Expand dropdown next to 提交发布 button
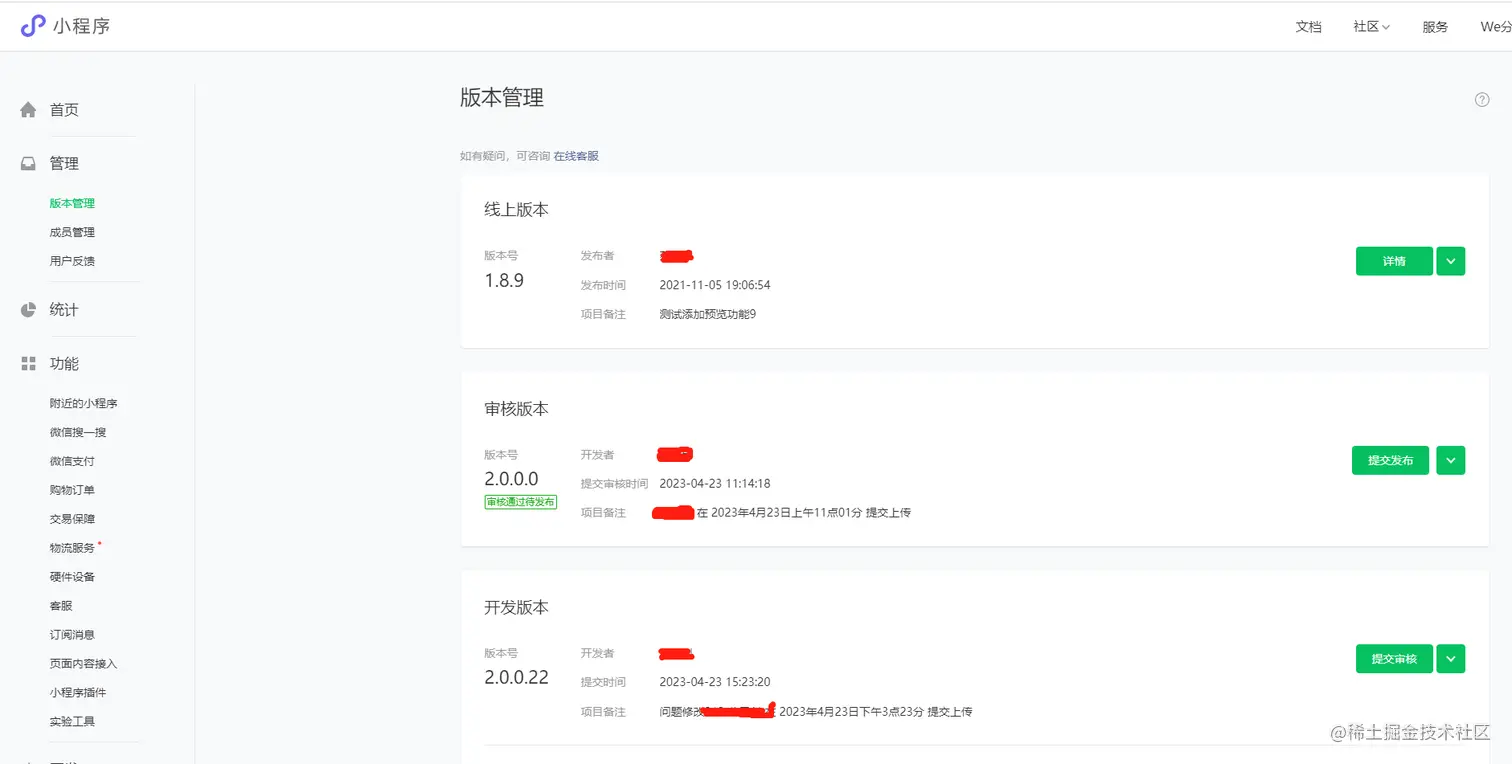This screenshot has height=764, width=1512. point(1451,460)
